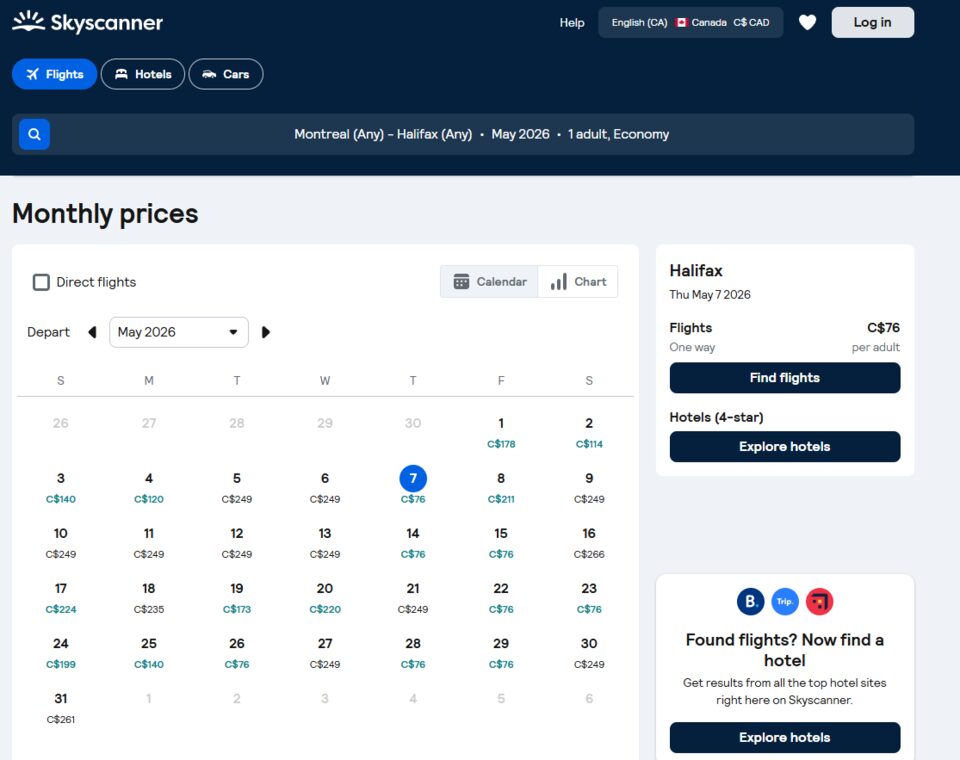The image size is (960, 760).
Task: Select May 14 with C$76 fare
Action: click(413, 542)
